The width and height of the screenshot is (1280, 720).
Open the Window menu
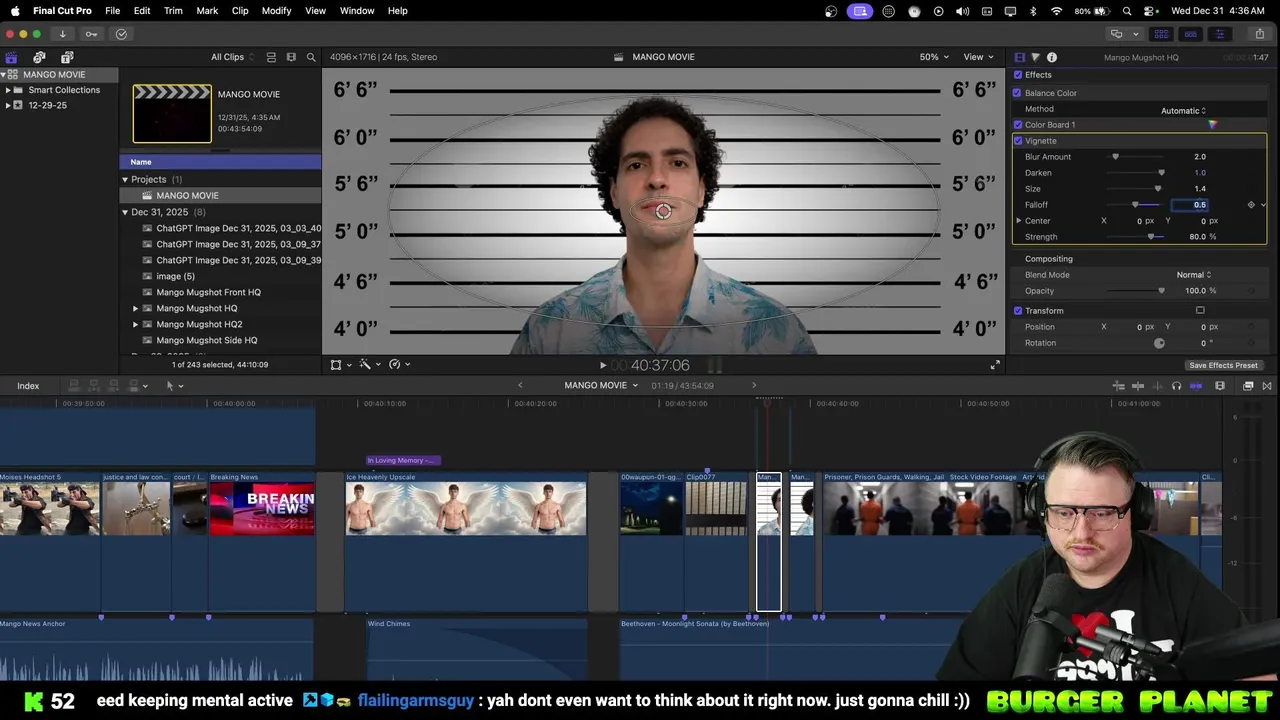click(x=357, y=10)
